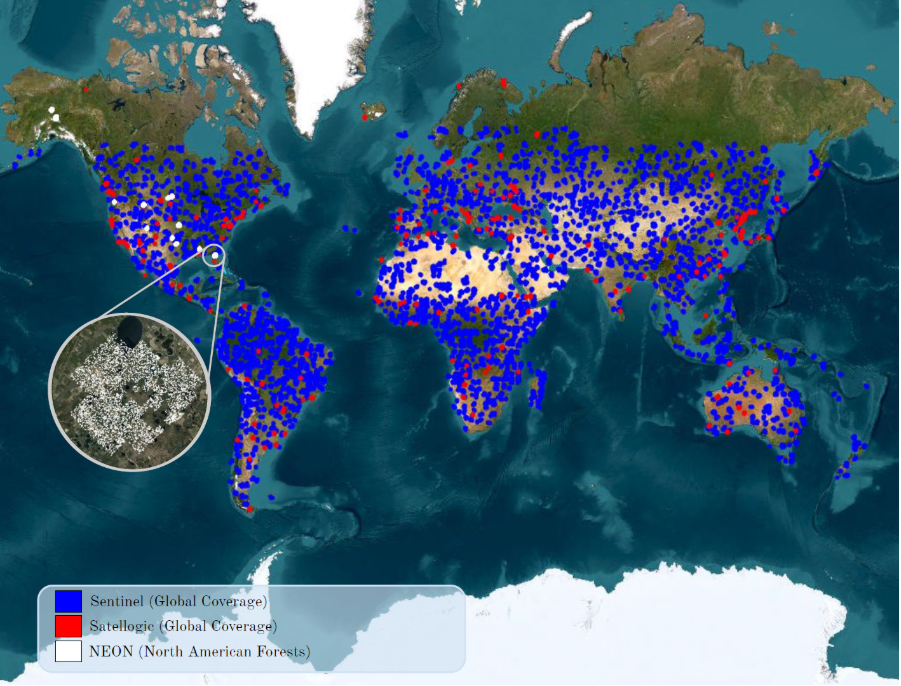Screen dimensions: 901x686
Task: Click the red Satellogic legend swatch
Action: click(x=68, y=626)
